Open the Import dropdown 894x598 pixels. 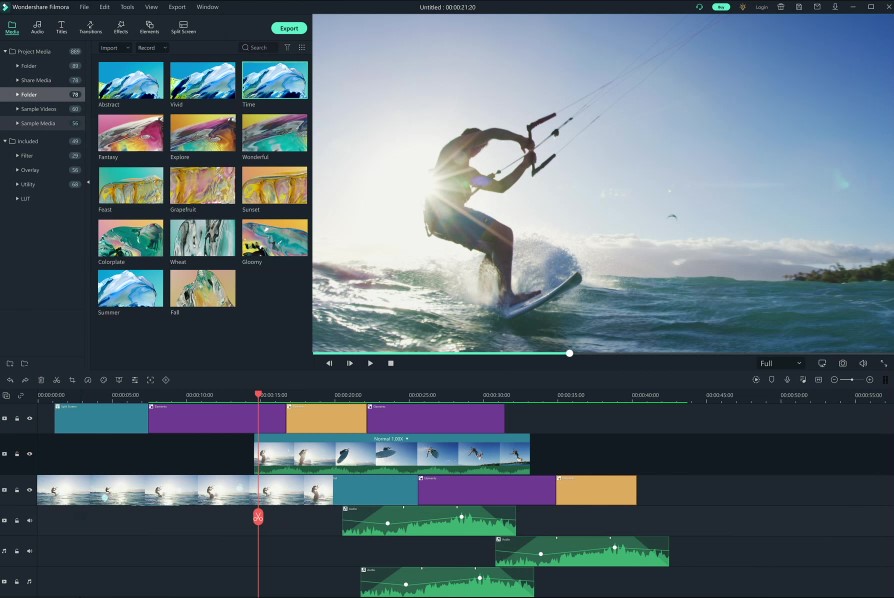(114, 48)
